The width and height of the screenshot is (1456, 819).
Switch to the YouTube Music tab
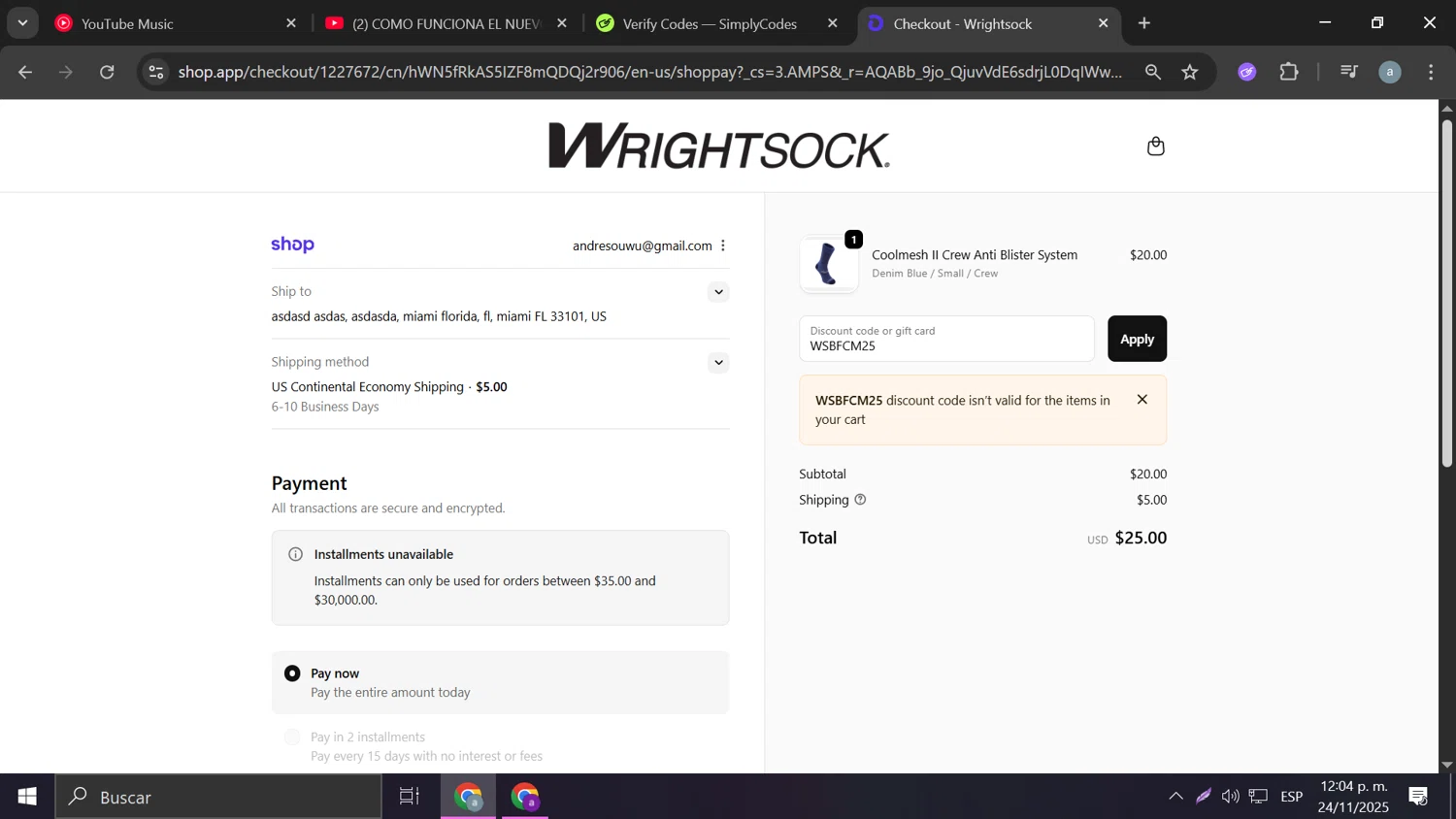pyautogui.click(x=175, y=23)
